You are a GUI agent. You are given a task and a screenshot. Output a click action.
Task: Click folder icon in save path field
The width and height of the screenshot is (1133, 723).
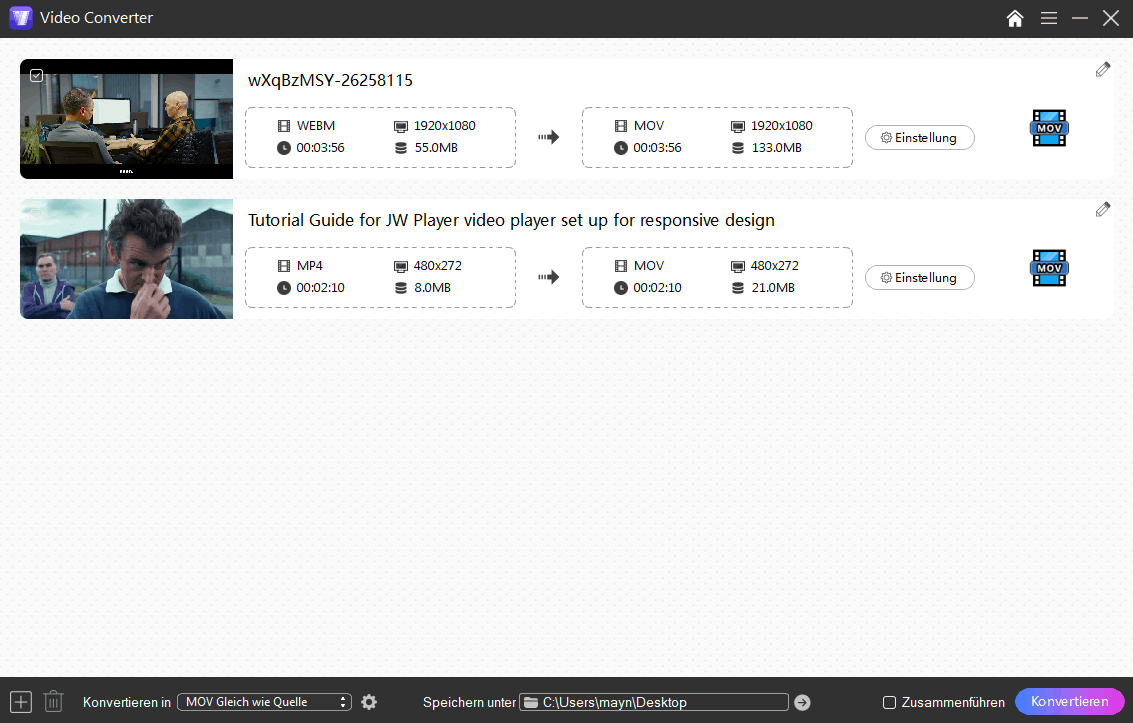pyautogui.click(x=531, y=702)
